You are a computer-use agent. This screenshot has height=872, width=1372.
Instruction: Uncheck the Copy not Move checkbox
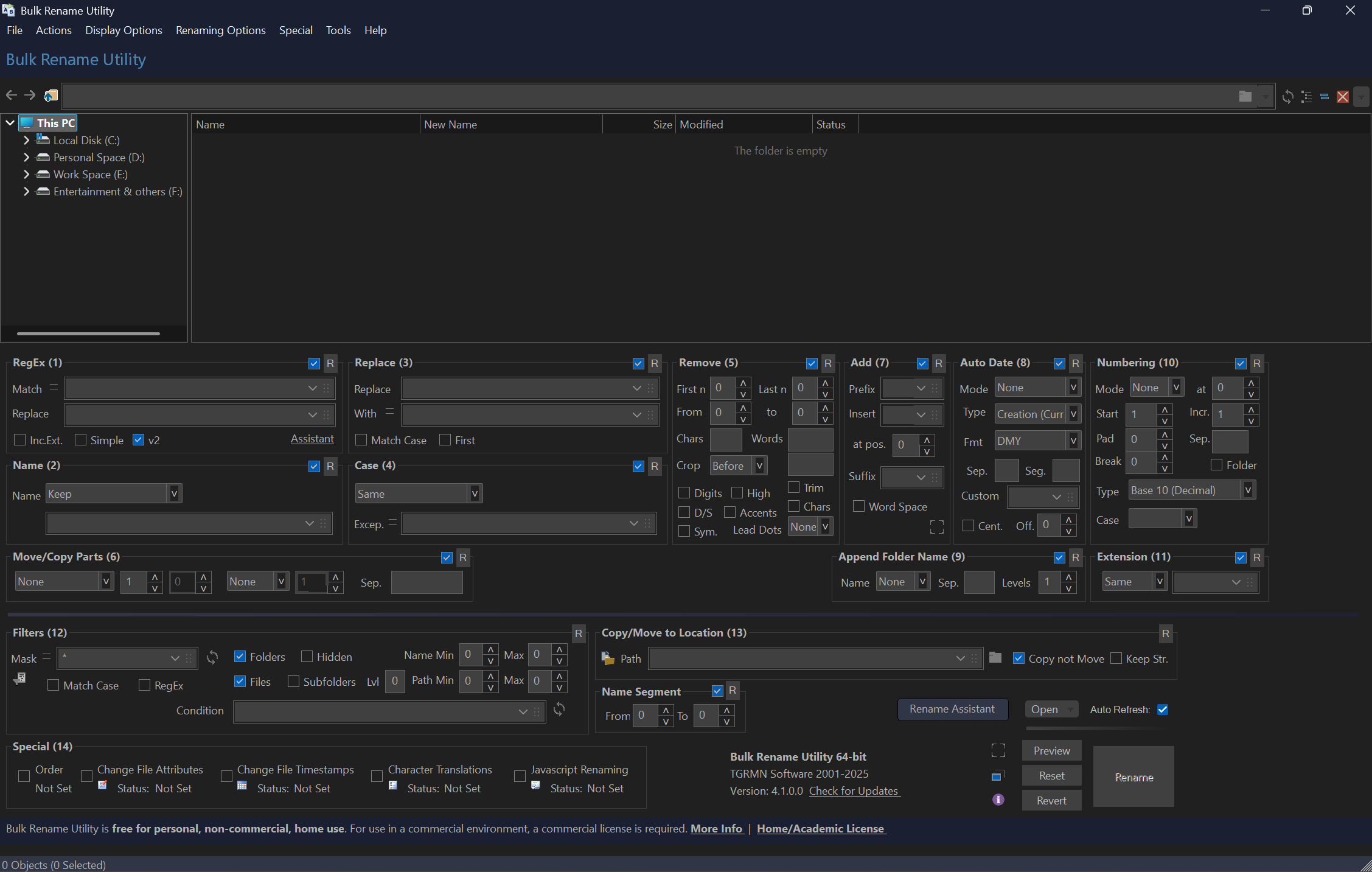point(1019,658)
